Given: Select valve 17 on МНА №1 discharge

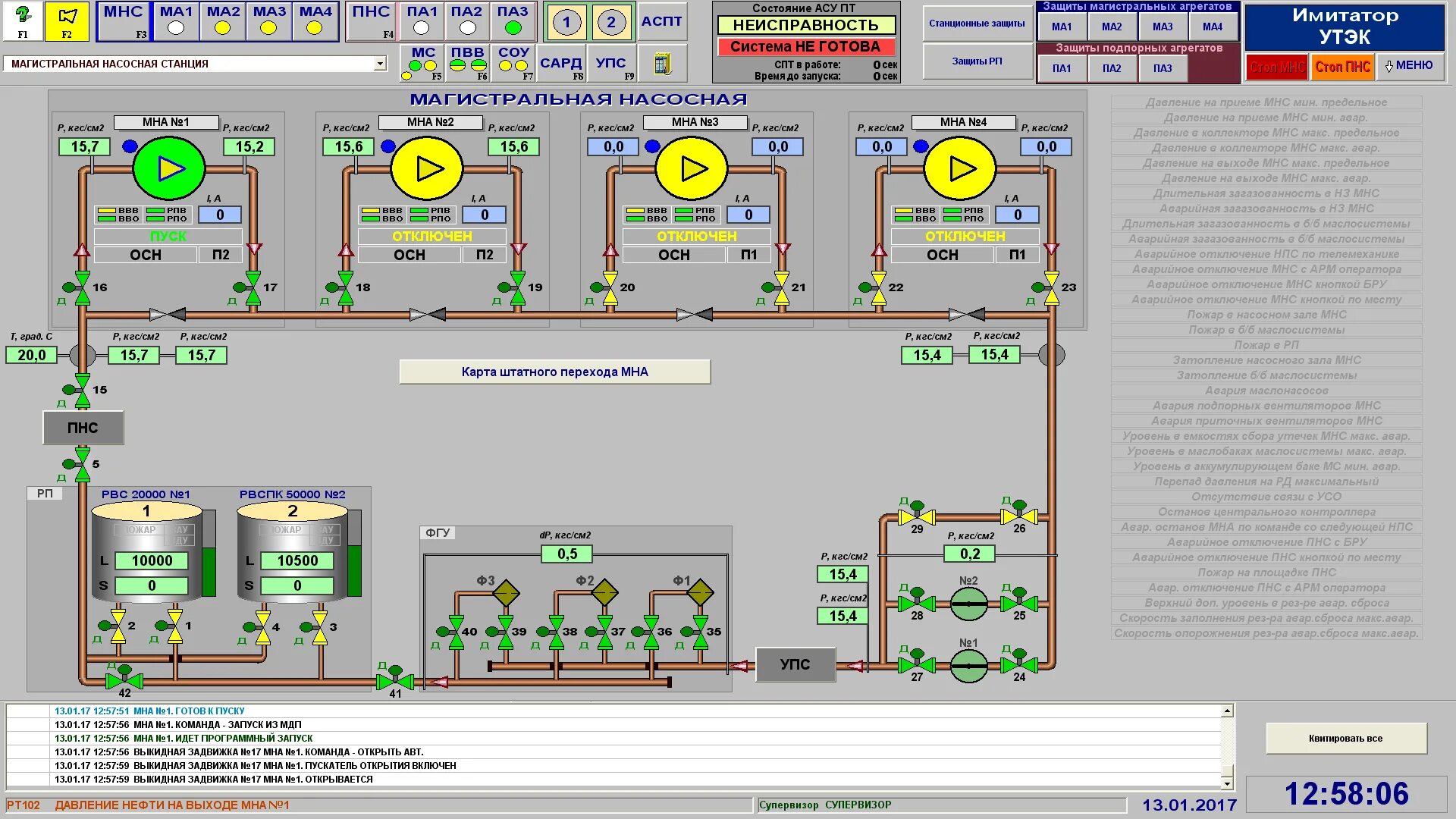Looking at the screenshot, I should click(253, 287).
